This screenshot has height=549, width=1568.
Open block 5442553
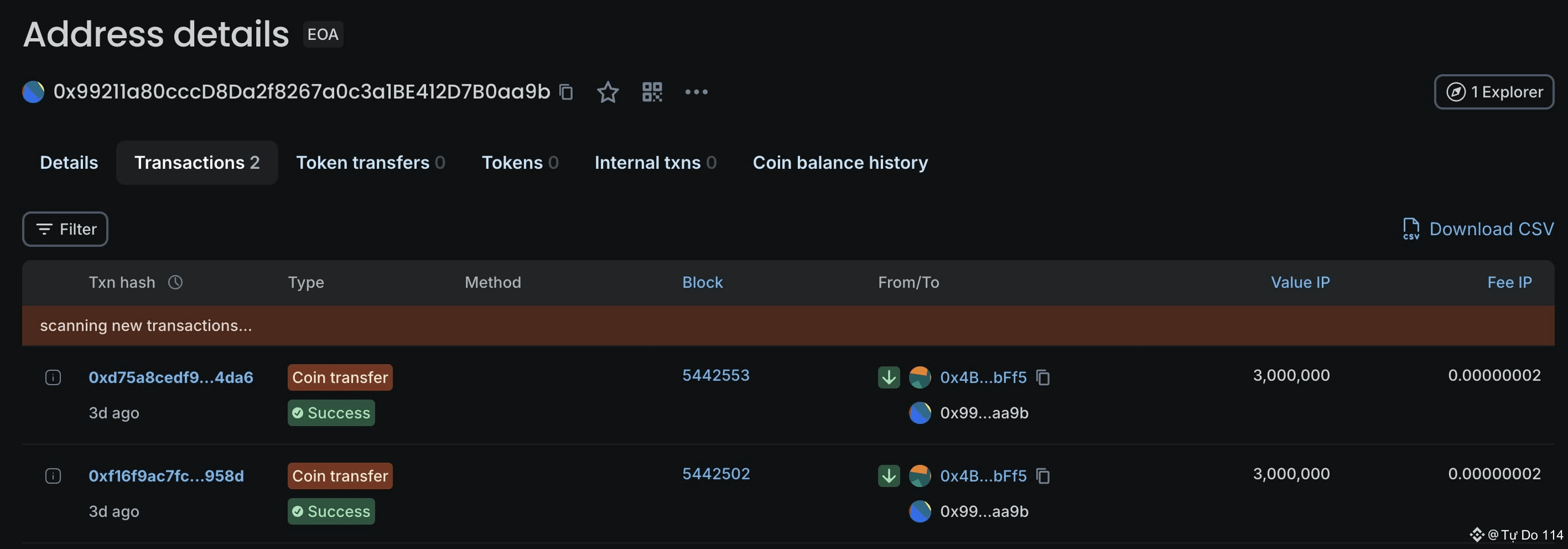[x=716, y=376]
